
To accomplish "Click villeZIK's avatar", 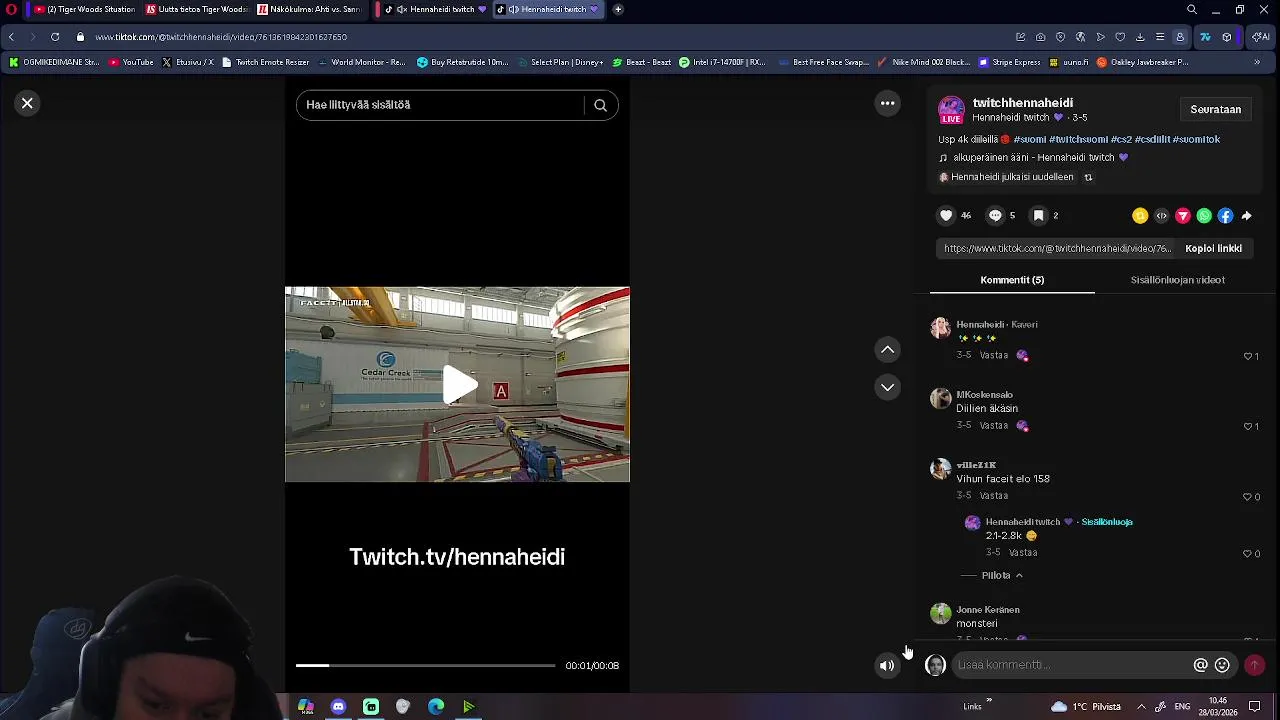I will [x=940, y=469].
